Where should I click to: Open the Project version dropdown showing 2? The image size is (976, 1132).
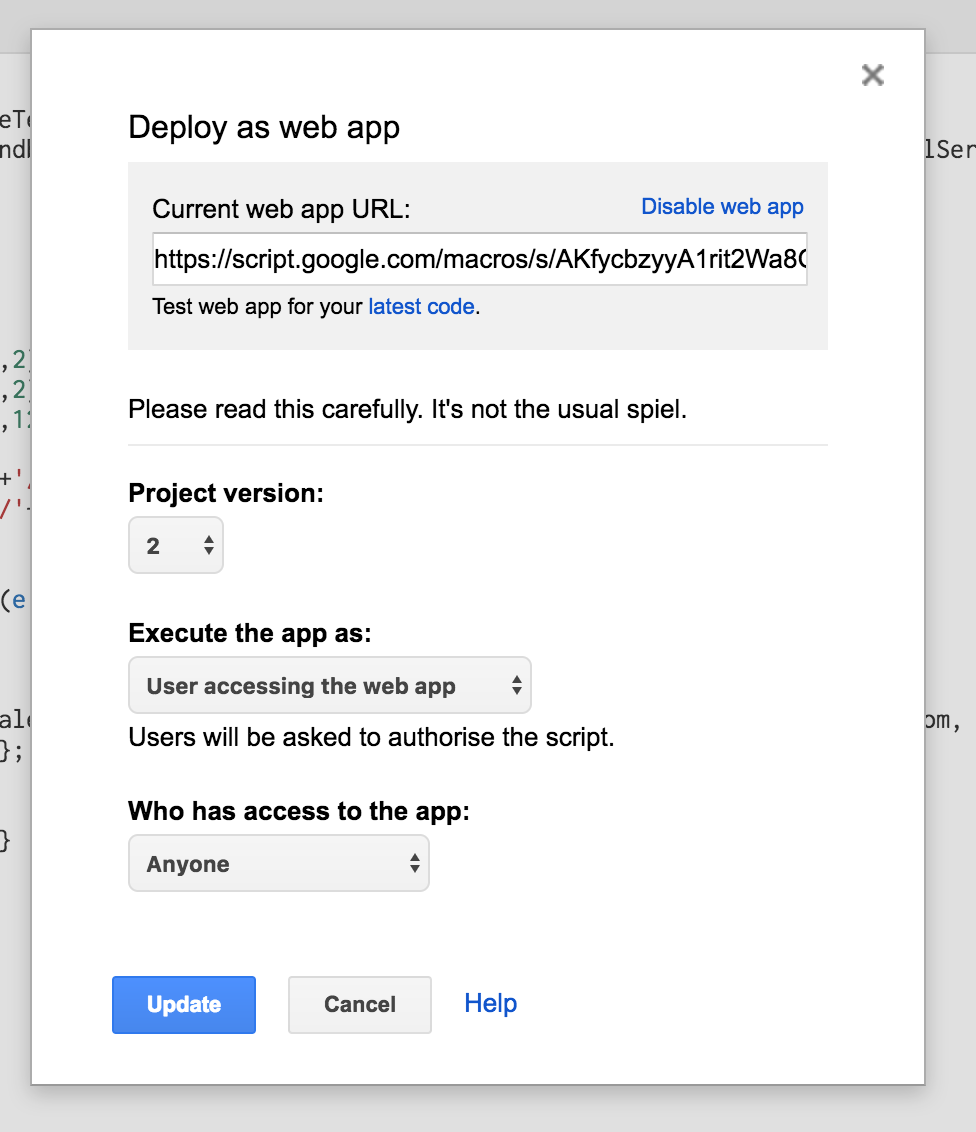176,545
